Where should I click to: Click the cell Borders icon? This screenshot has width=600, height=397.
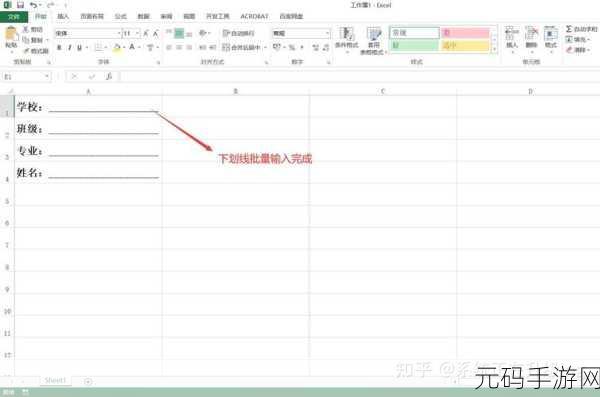(99, 47)
